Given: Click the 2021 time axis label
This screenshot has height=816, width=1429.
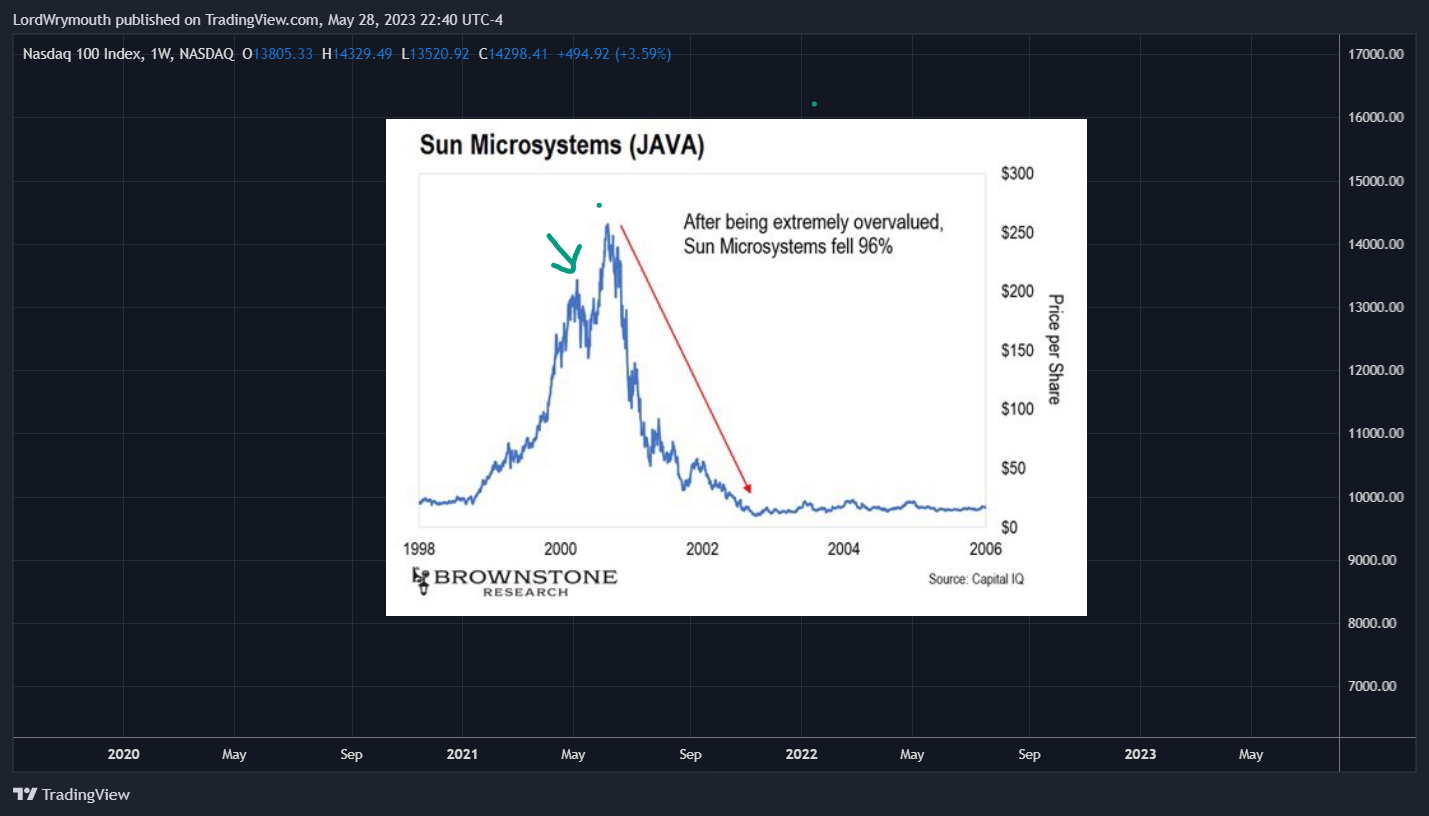Looking at the screenshot, I should coord(462,754).
